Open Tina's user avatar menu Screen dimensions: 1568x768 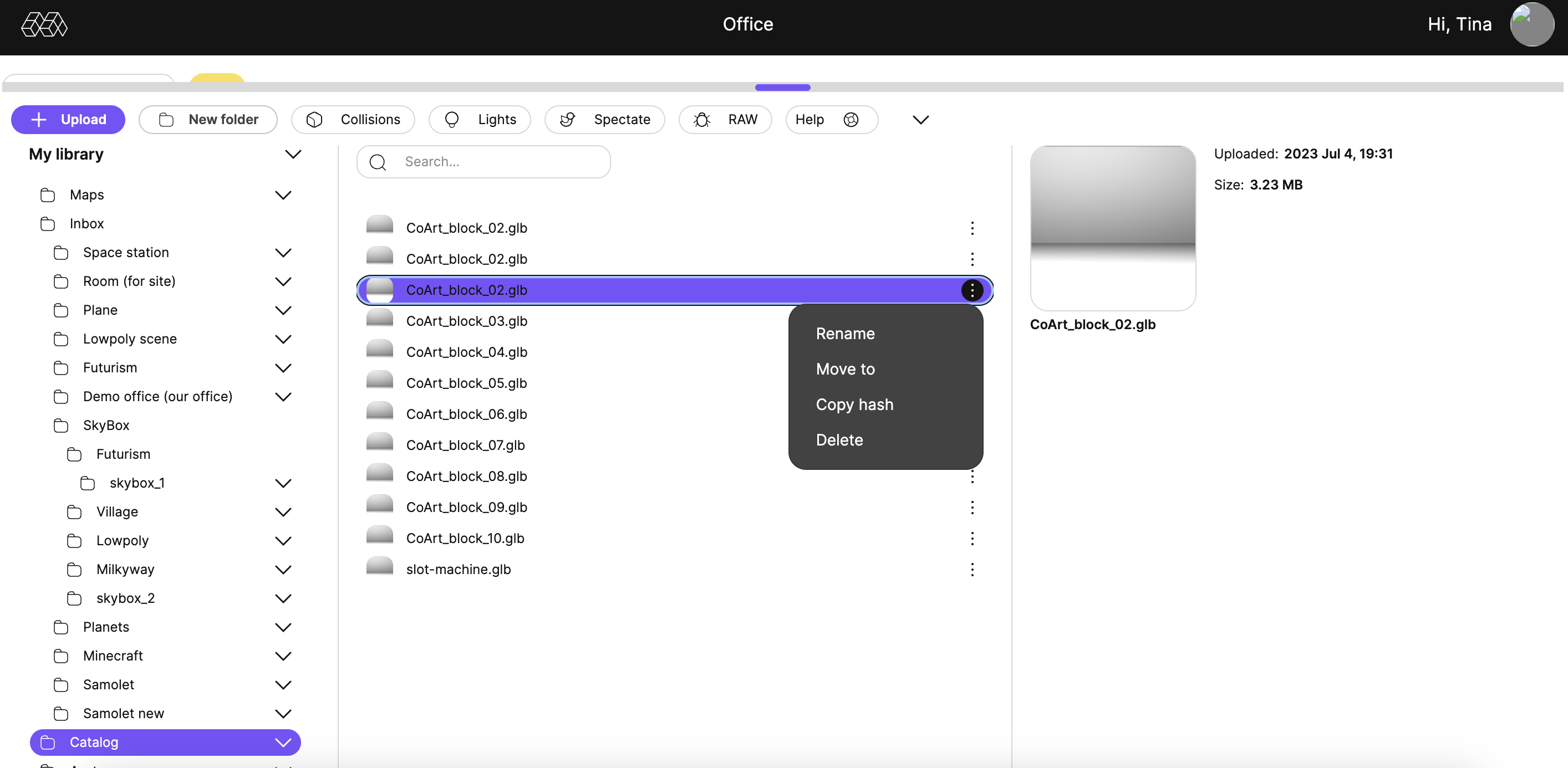(1531, 24)
